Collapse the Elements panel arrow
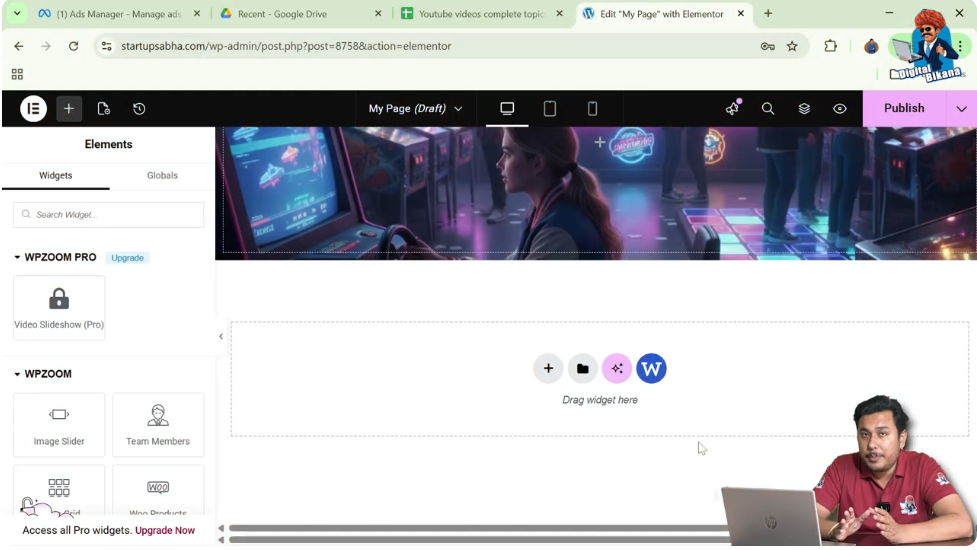This screenshot has height=550, width=977. coord(221,336)
